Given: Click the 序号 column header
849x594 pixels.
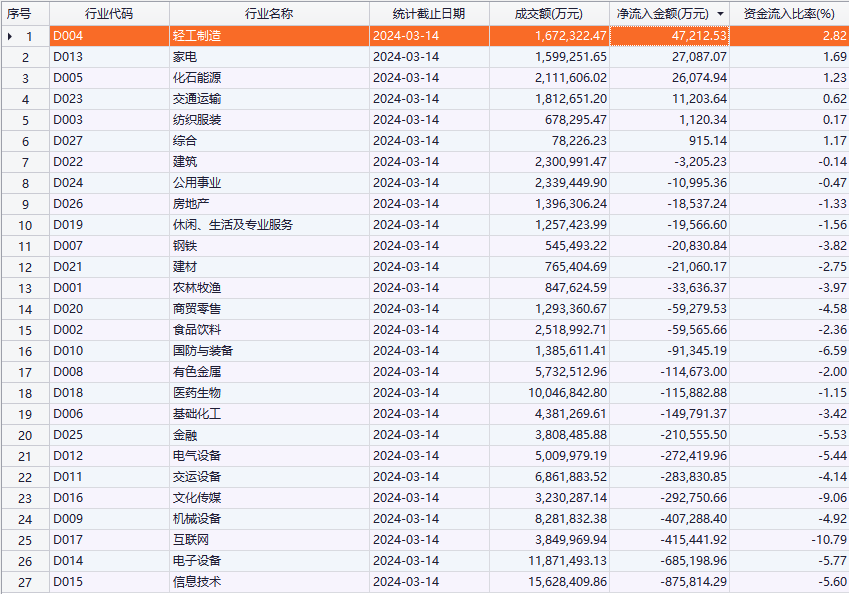Looking at the screenshot, I should [x=20, y=14].
